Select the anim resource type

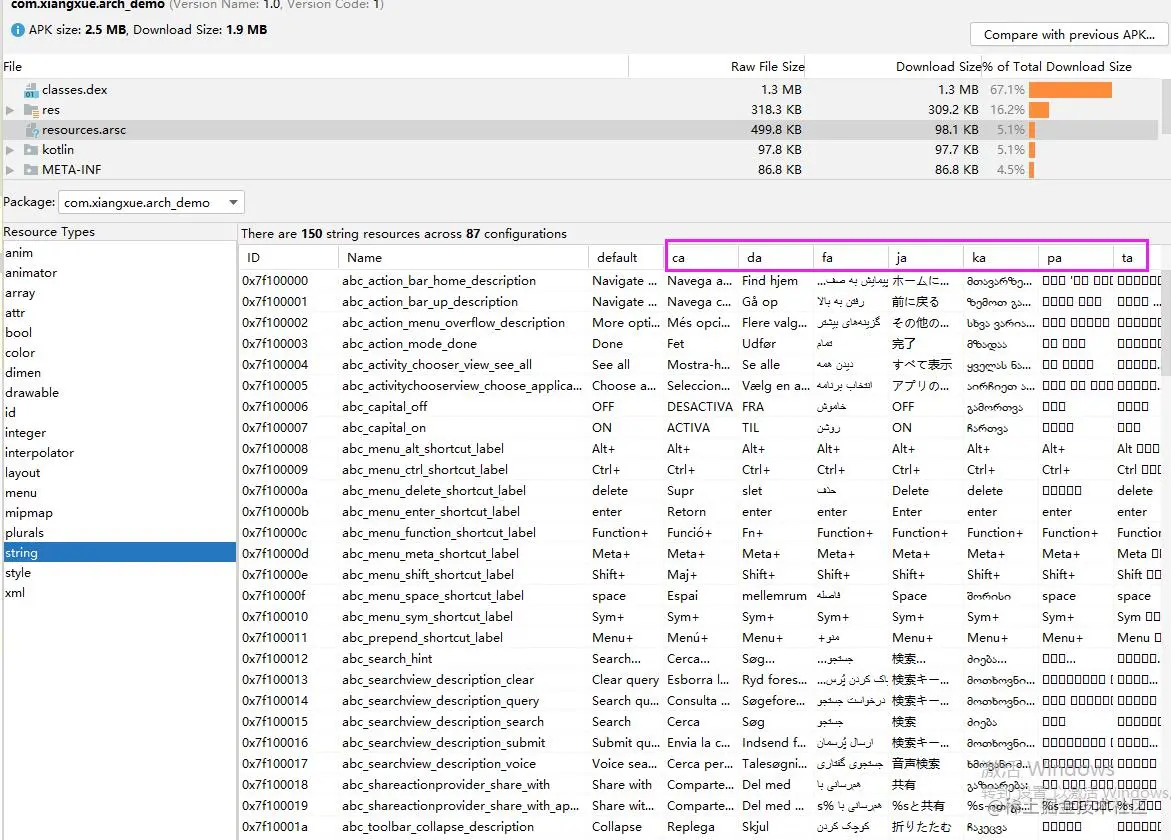(119, 253)
